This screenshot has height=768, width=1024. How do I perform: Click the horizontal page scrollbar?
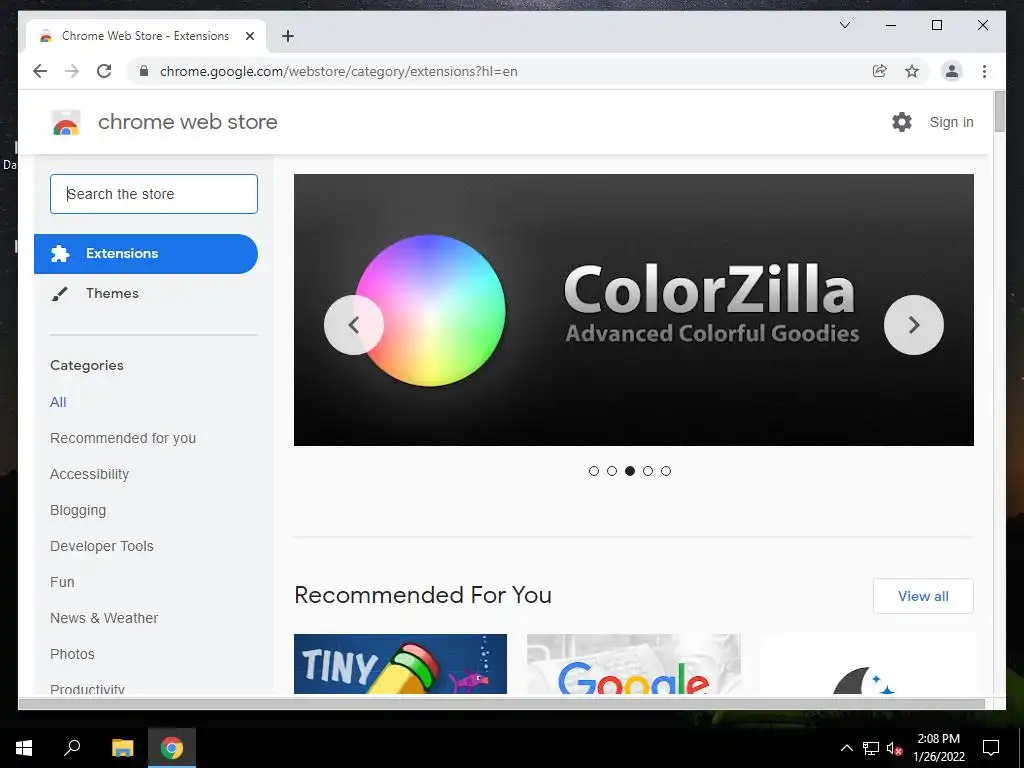tap(502, 703)
